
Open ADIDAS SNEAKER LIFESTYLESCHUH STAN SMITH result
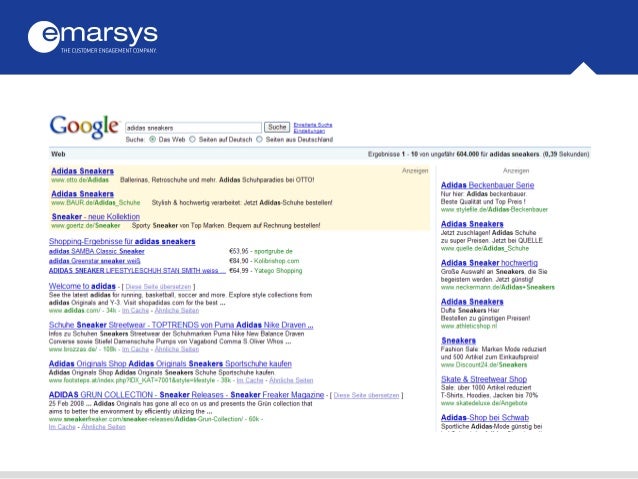coord(137,271)
